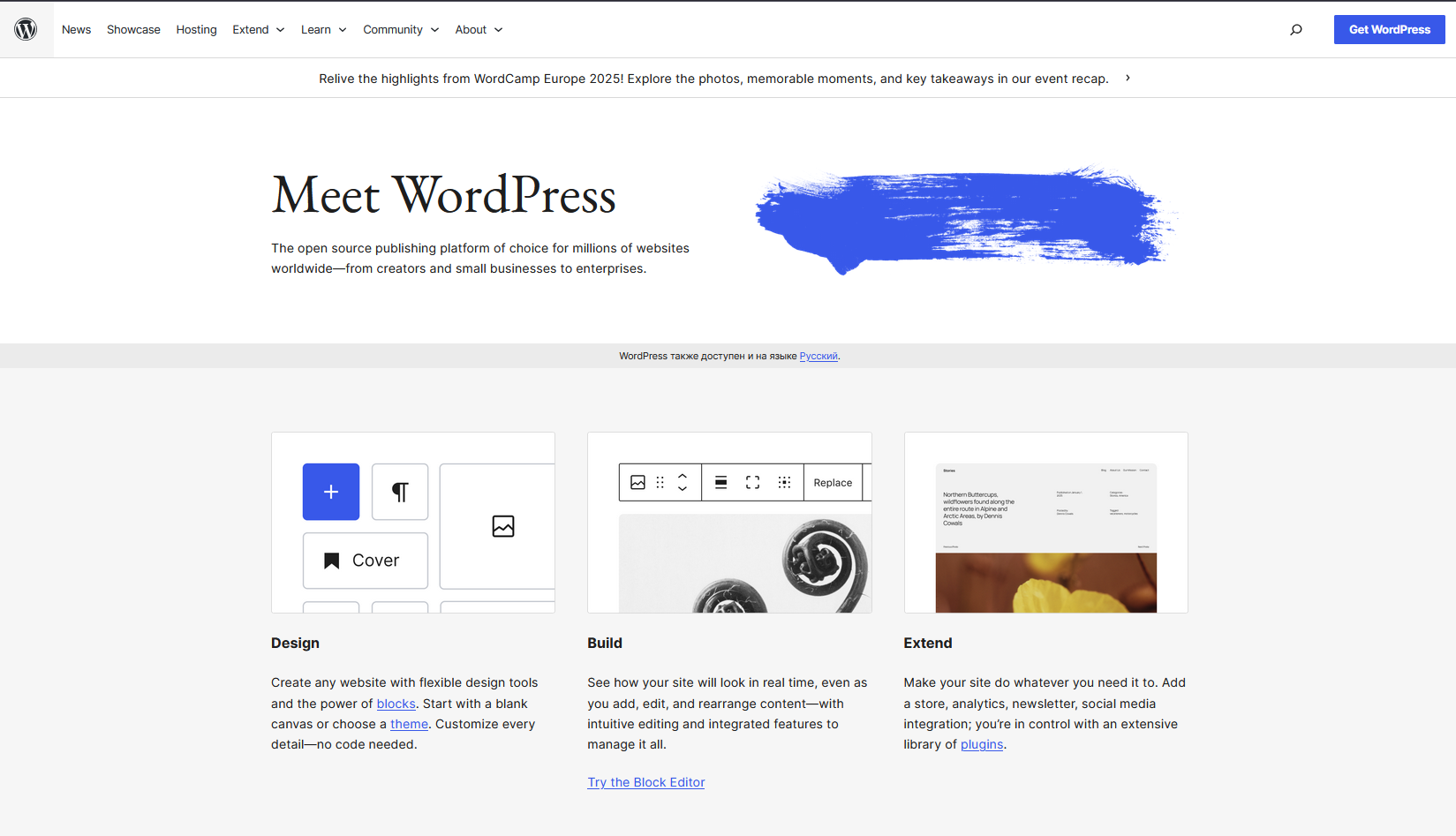This screenshot has width=1456, height=836.
Task: Click the Design card illustration
Action: coord(413,523)
